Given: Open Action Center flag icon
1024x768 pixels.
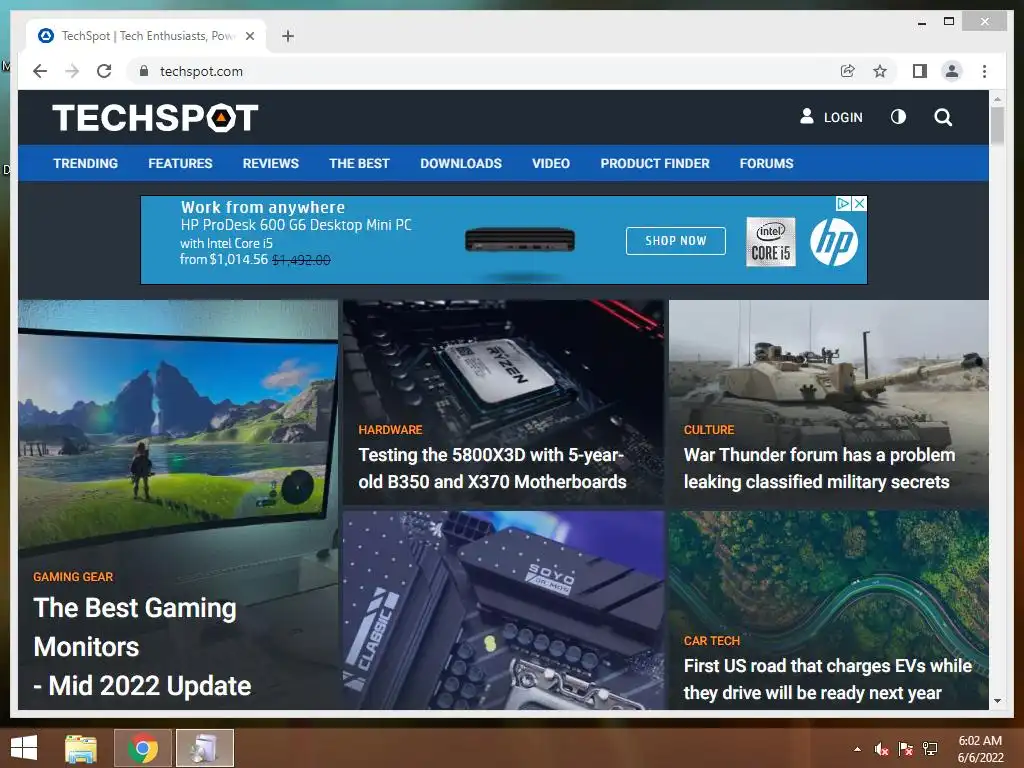Looking at the screenshot, I should point(905,749).
